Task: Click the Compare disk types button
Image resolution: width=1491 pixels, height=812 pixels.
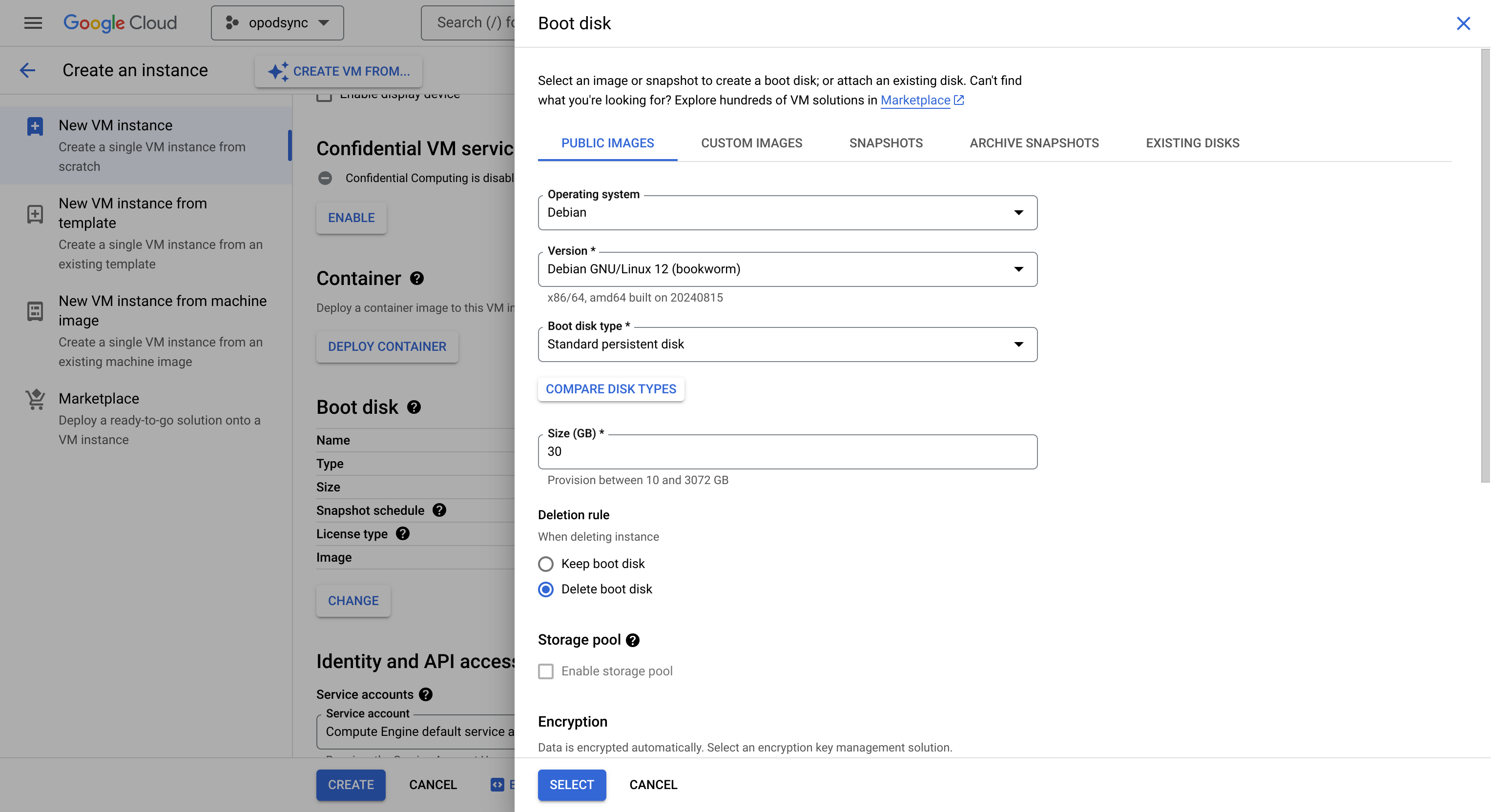Action: point(611,389)
